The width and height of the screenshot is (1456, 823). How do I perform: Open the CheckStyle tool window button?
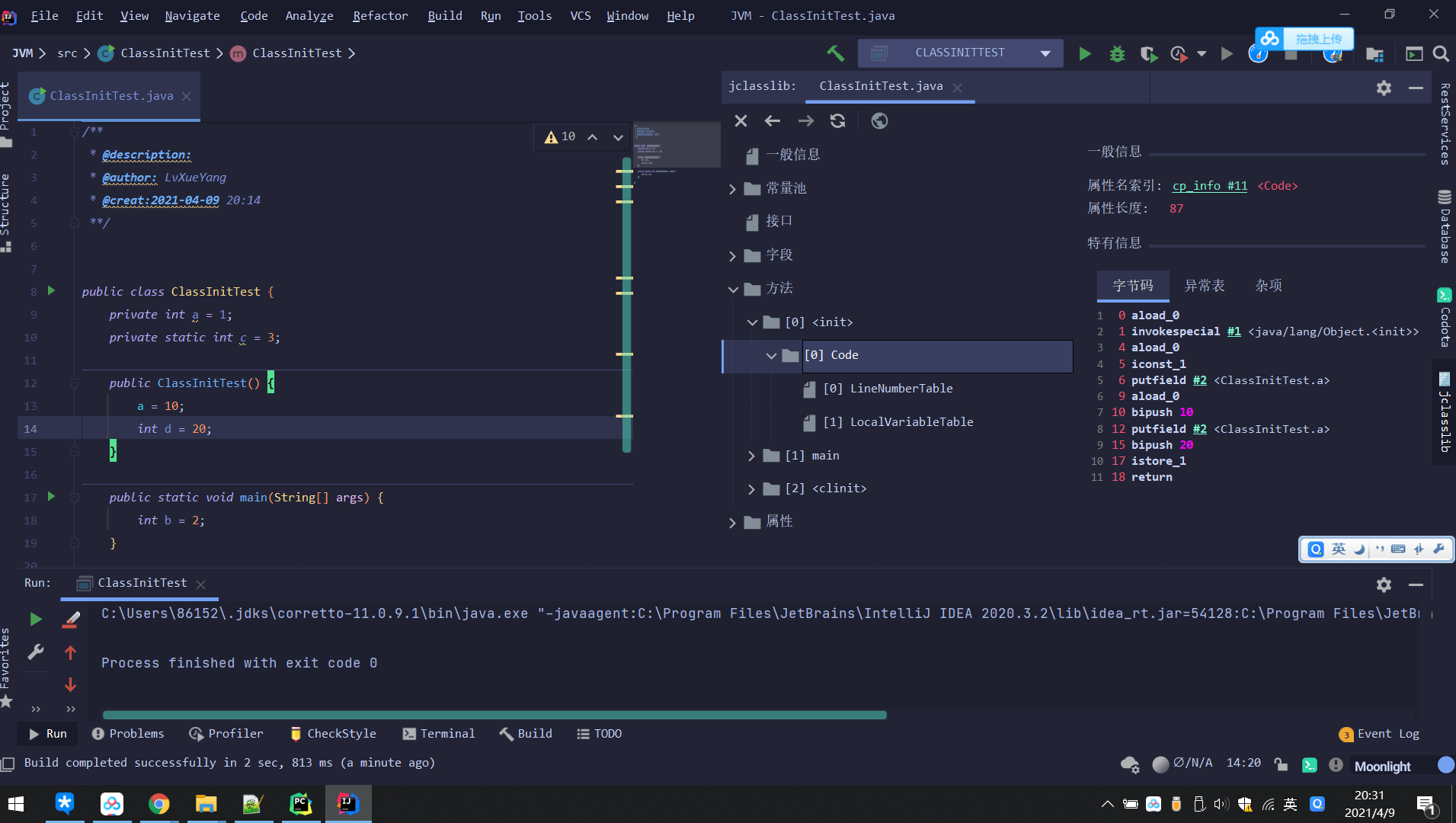(334, 734)
